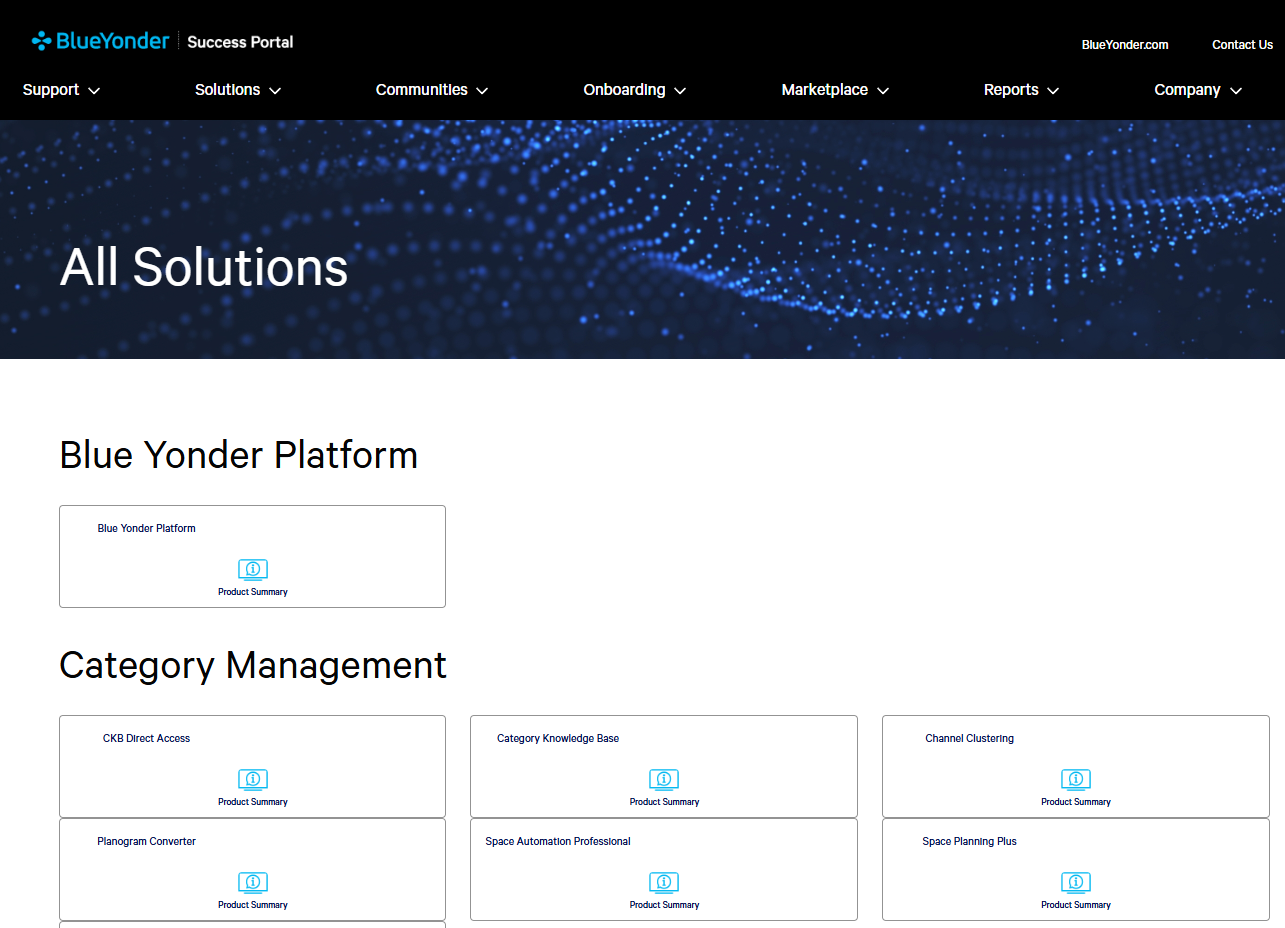
Task: Click Space Automation Professional's Product Summary icon
Action: 664,882
